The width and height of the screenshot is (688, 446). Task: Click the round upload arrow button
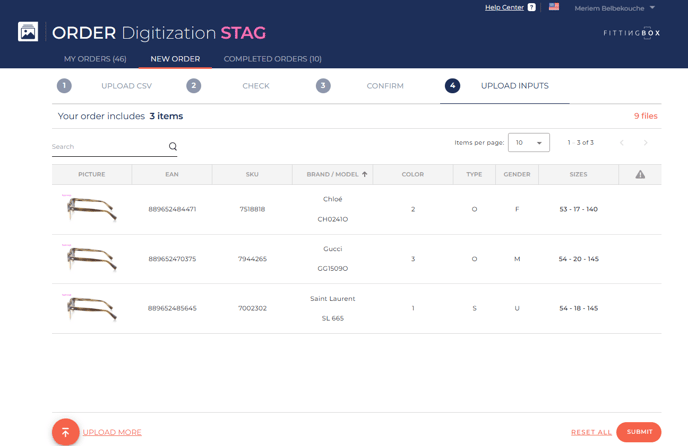click(65, 432)
